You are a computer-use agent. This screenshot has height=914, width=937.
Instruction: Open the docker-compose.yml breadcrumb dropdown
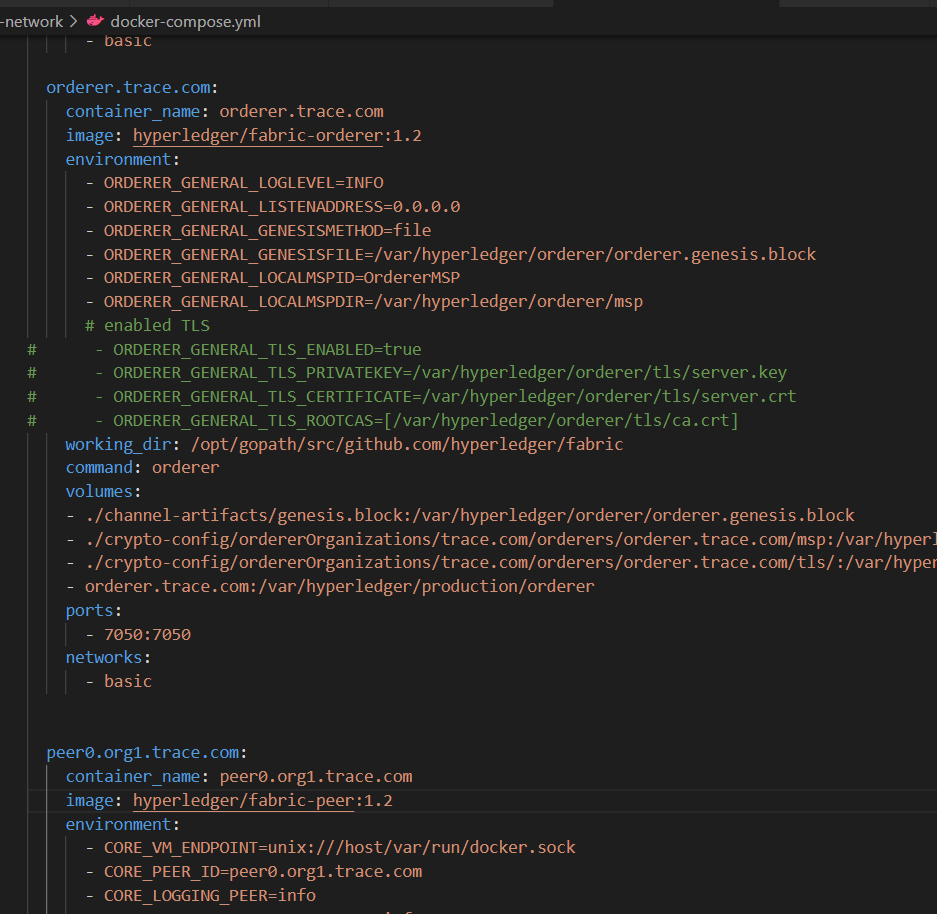185,21
